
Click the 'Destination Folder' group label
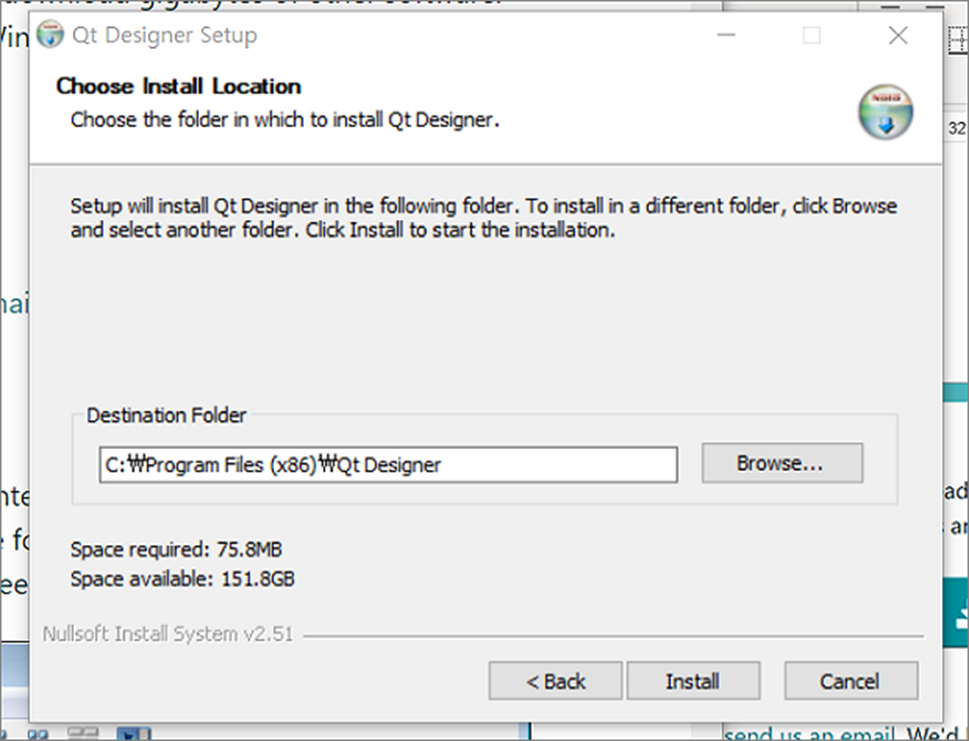coord(166,415)
